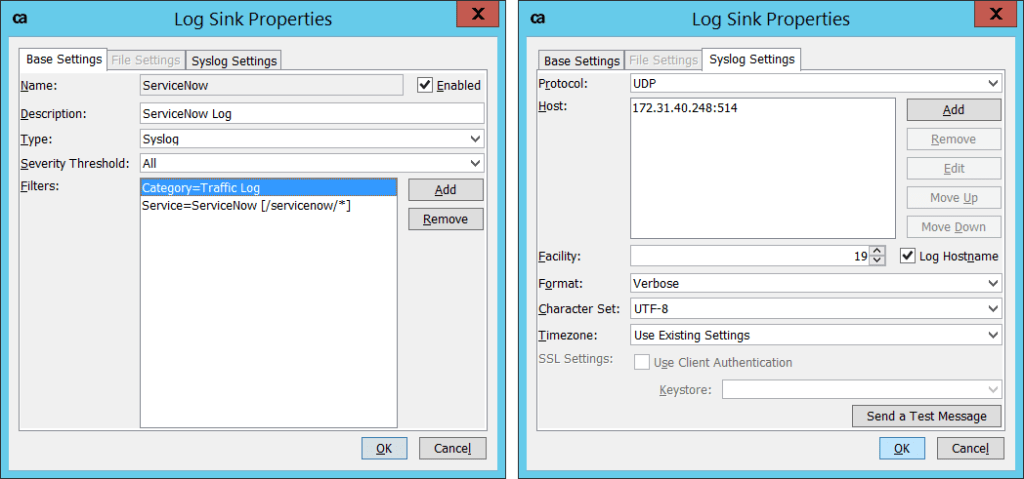Image resolution: width=1024 pixels, height=479 pixels.
Task: Open the Type dropdown showing Syslog
Action: 312,139
